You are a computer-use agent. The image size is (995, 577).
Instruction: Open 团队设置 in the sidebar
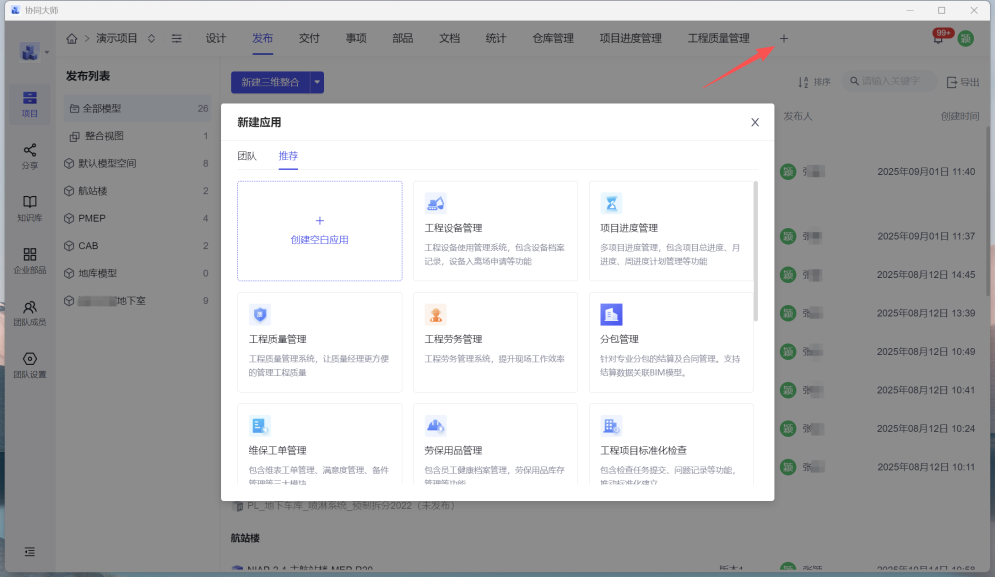(30, 365)
